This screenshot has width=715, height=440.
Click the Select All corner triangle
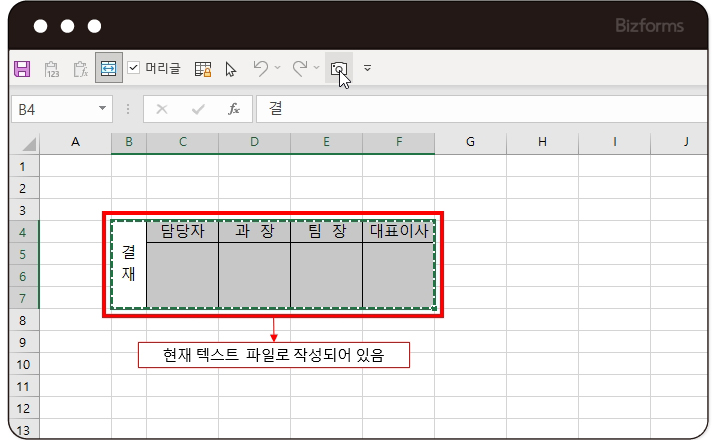click(x=28, y=144)
